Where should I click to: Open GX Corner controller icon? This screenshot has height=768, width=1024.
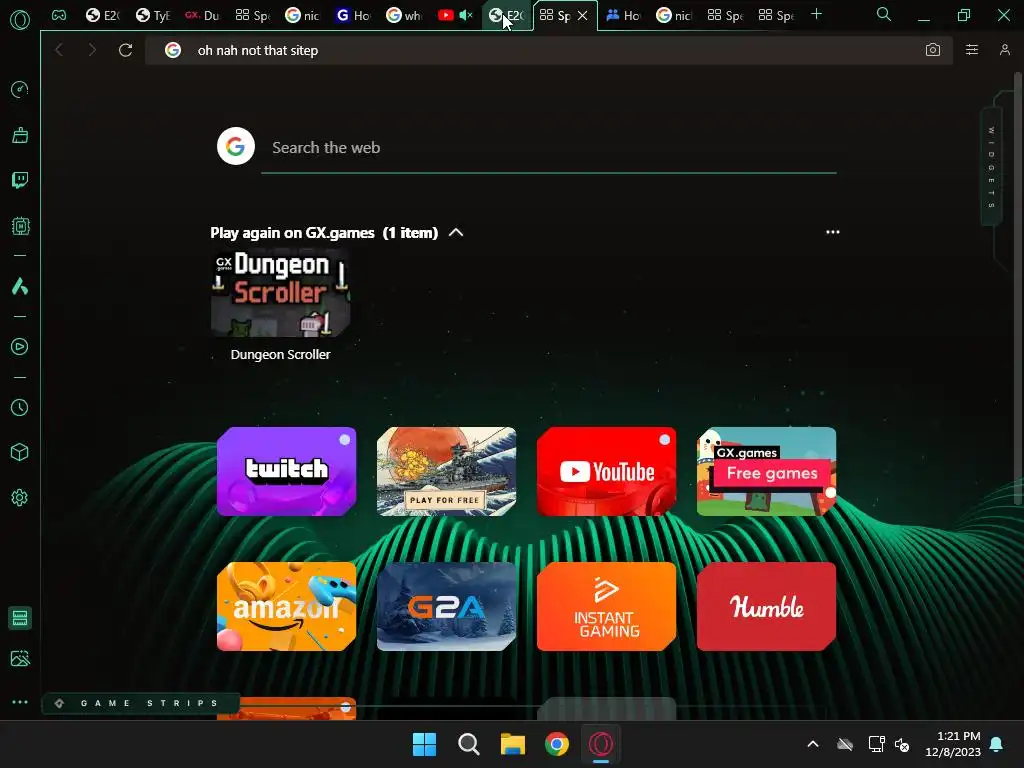click(x=59, y=15)
